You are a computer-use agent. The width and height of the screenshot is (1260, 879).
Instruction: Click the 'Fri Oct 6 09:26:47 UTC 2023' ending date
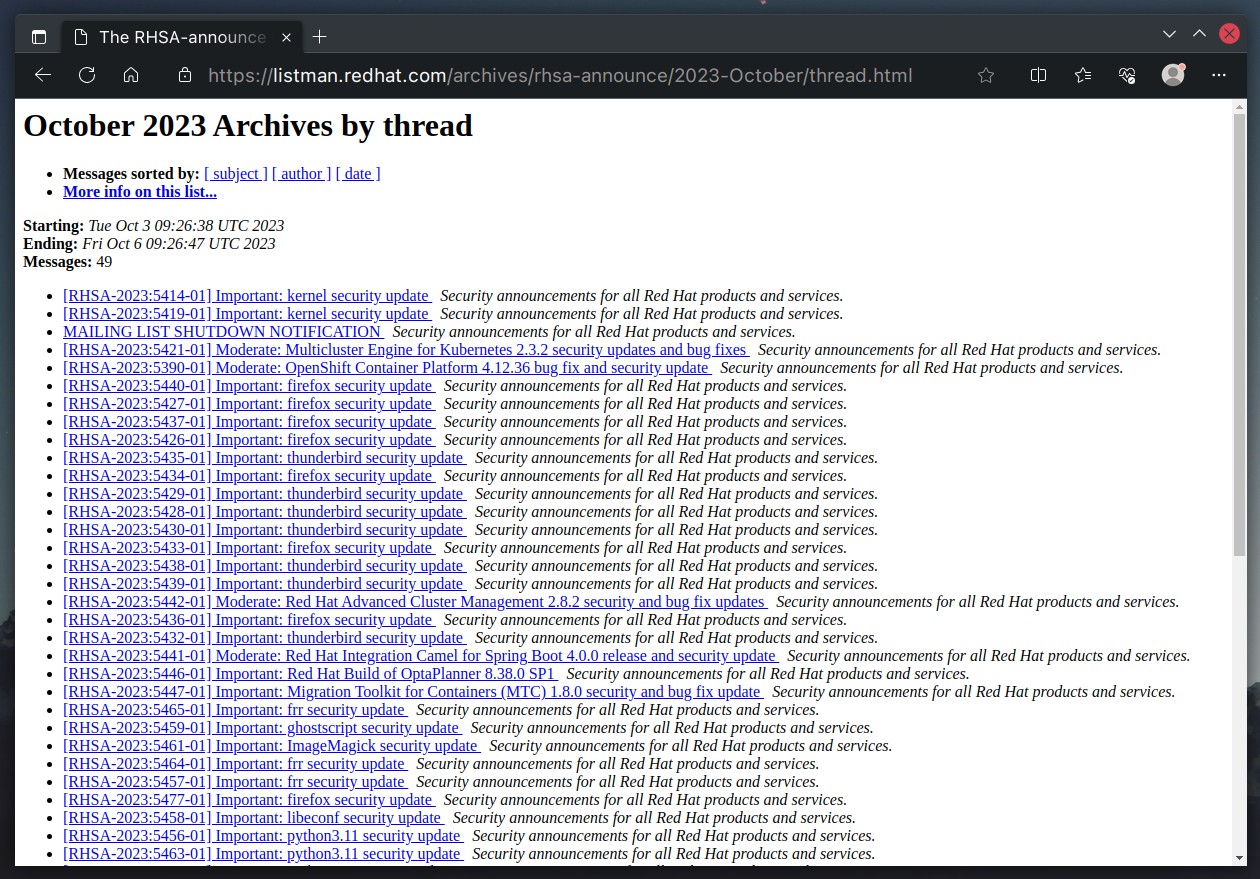tap(179, 244)
